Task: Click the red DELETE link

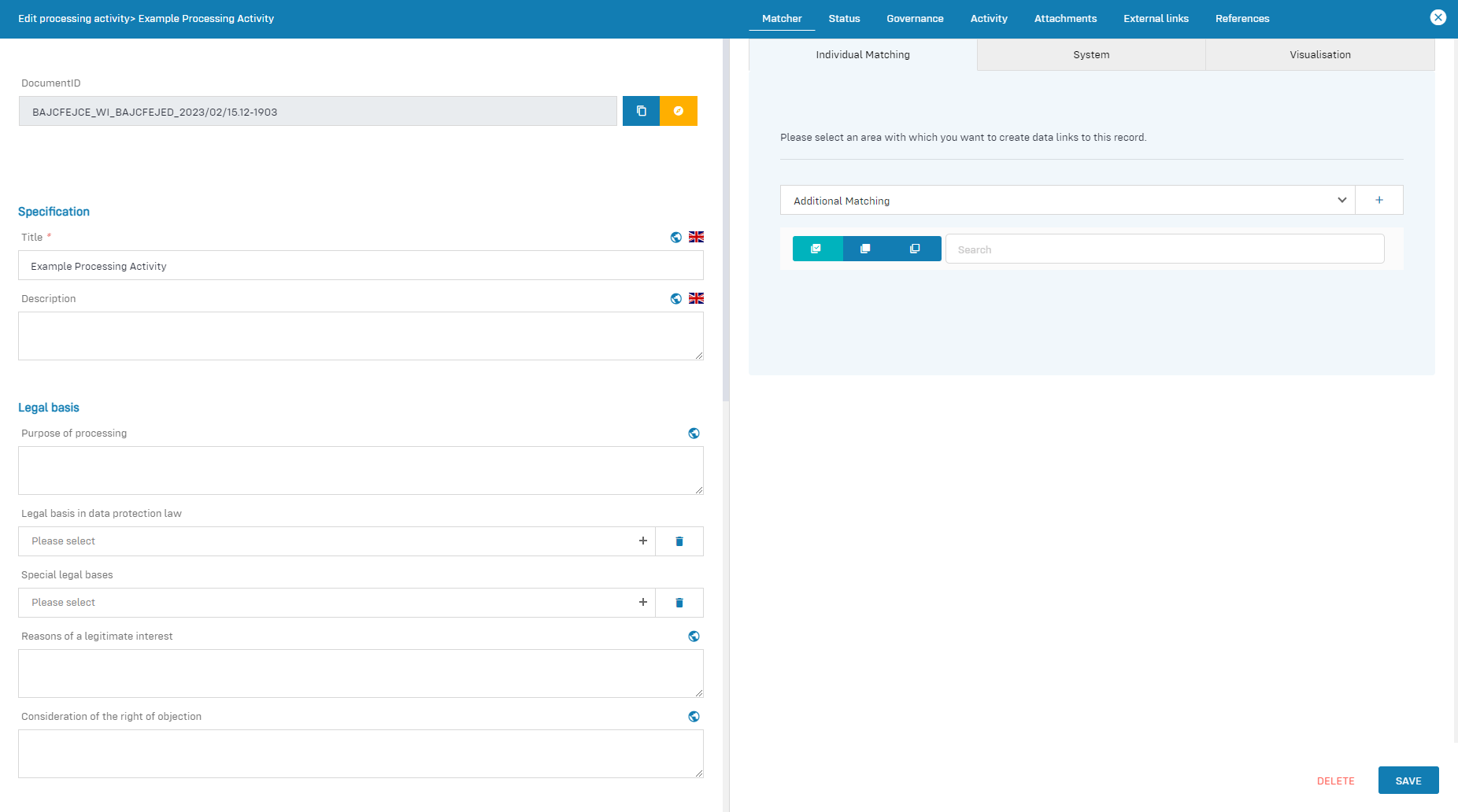Action: click(1335, 781)
